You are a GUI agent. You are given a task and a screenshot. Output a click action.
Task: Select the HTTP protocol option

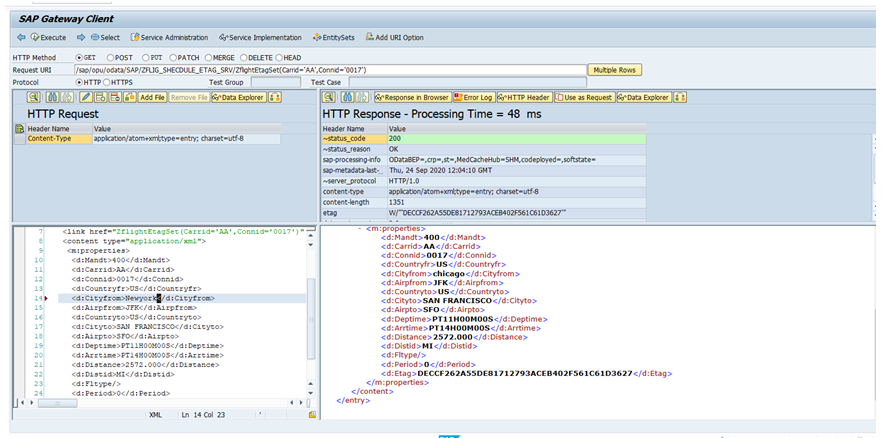pyautogui.click(x=79, y=83)
